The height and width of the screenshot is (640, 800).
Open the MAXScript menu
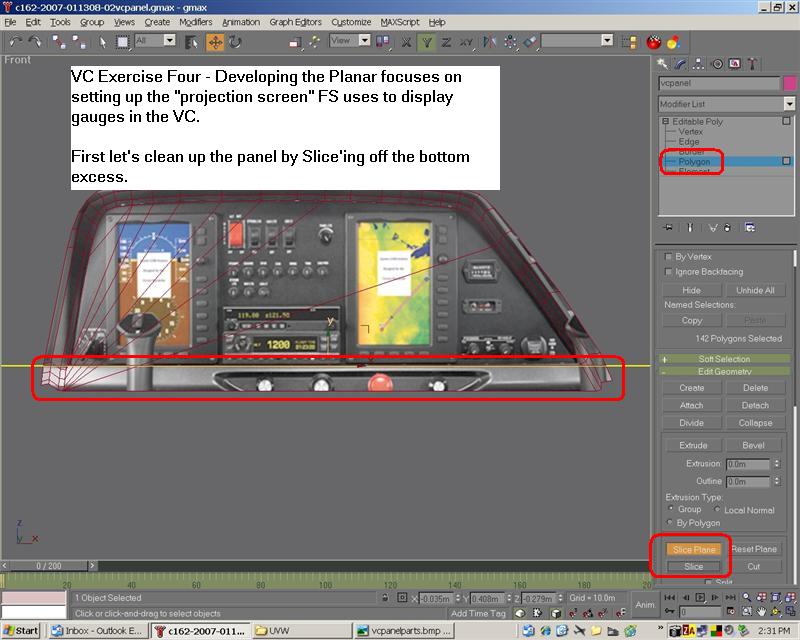tap(400, 22)
